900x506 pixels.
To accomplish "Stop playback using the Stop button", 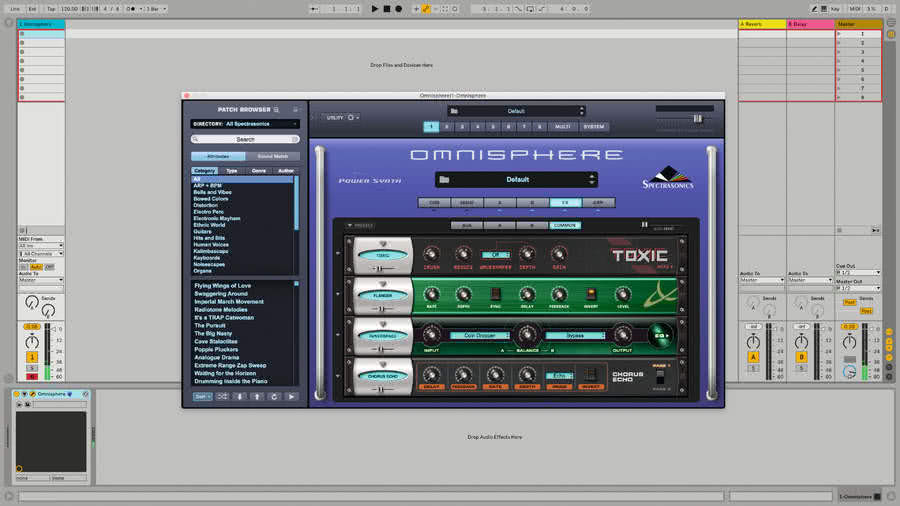I will 387,9.
